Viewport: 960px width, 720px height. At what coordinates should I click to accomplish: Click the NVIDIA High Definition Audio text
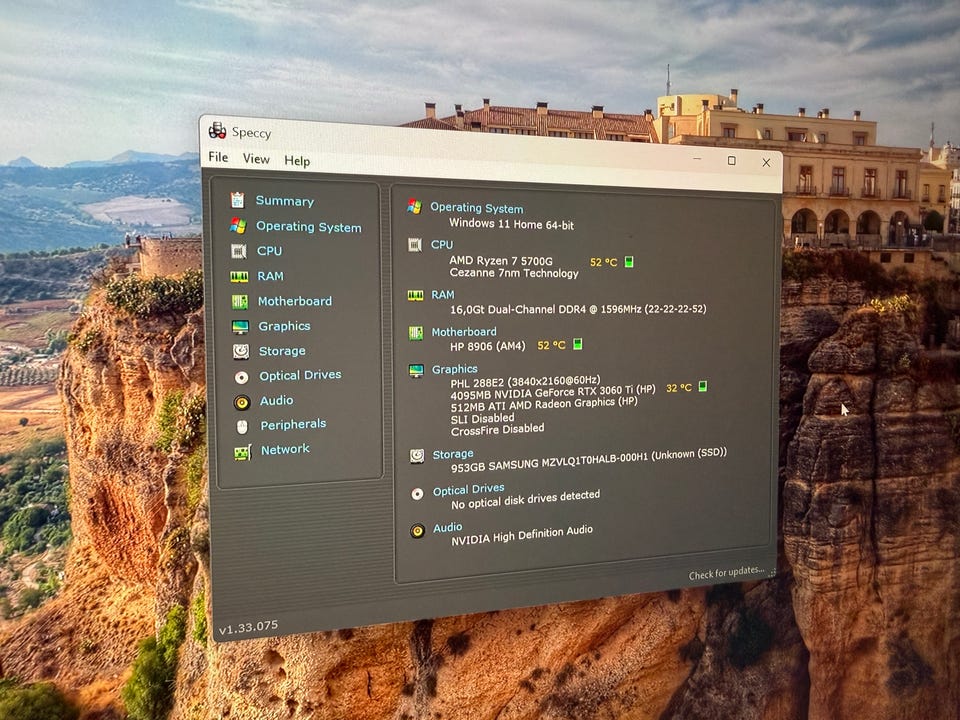(522, 534)
